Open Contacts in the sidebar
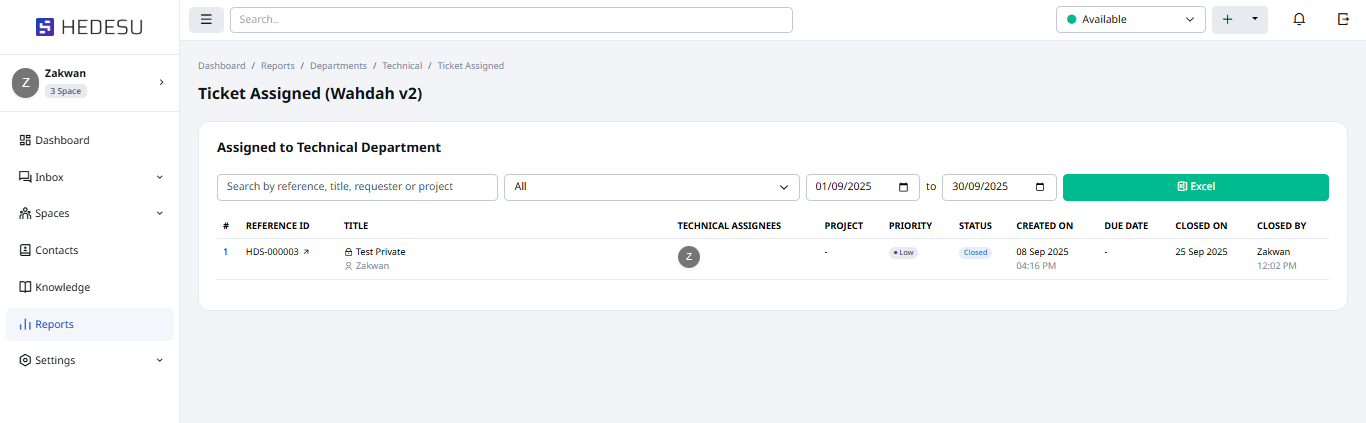Viewport: 1366px width, 423px height. pyautogui.click(x=56, y=250)
